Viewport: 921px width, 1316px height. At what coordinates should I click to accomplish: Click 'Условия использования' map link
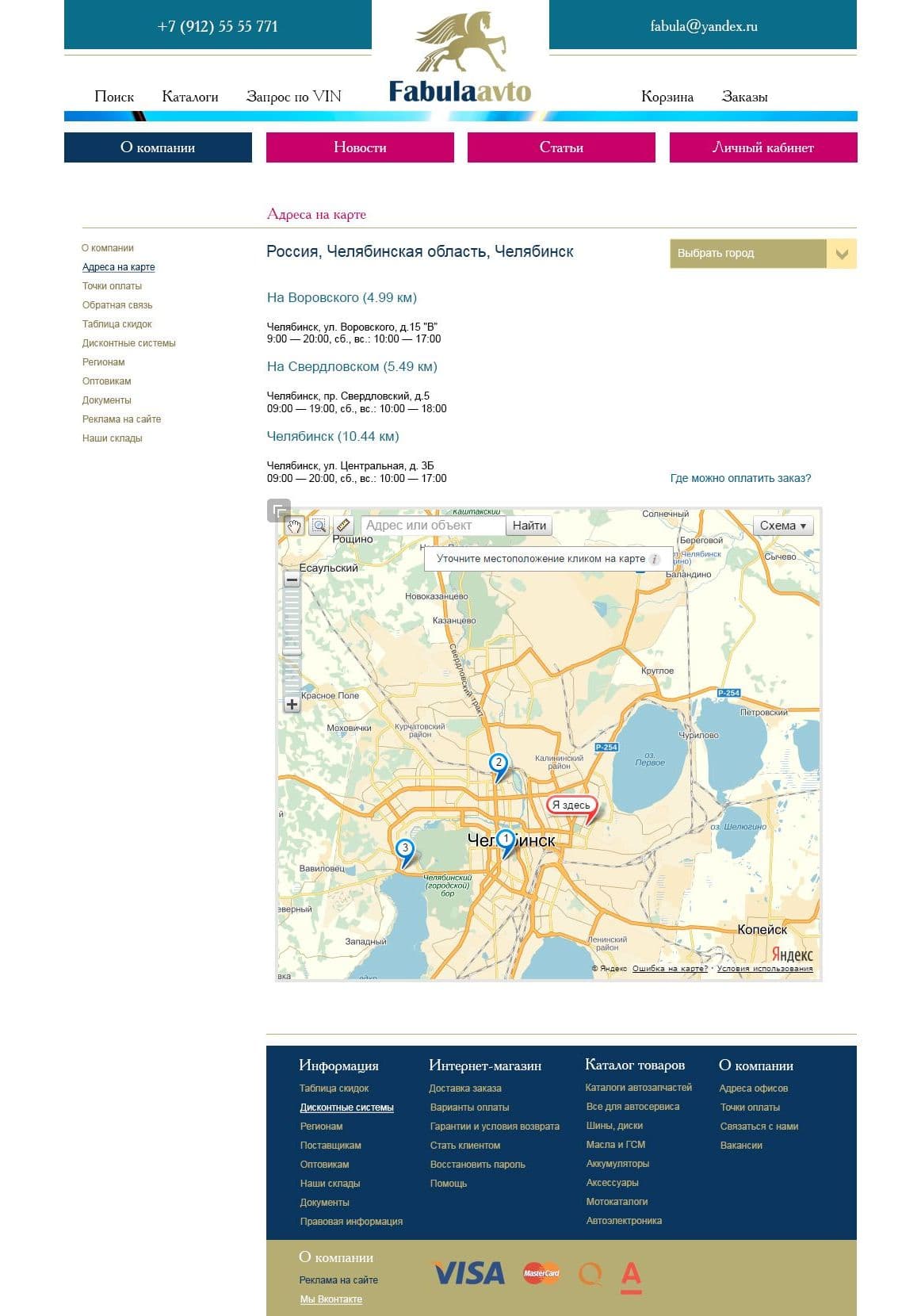[765, 968]
